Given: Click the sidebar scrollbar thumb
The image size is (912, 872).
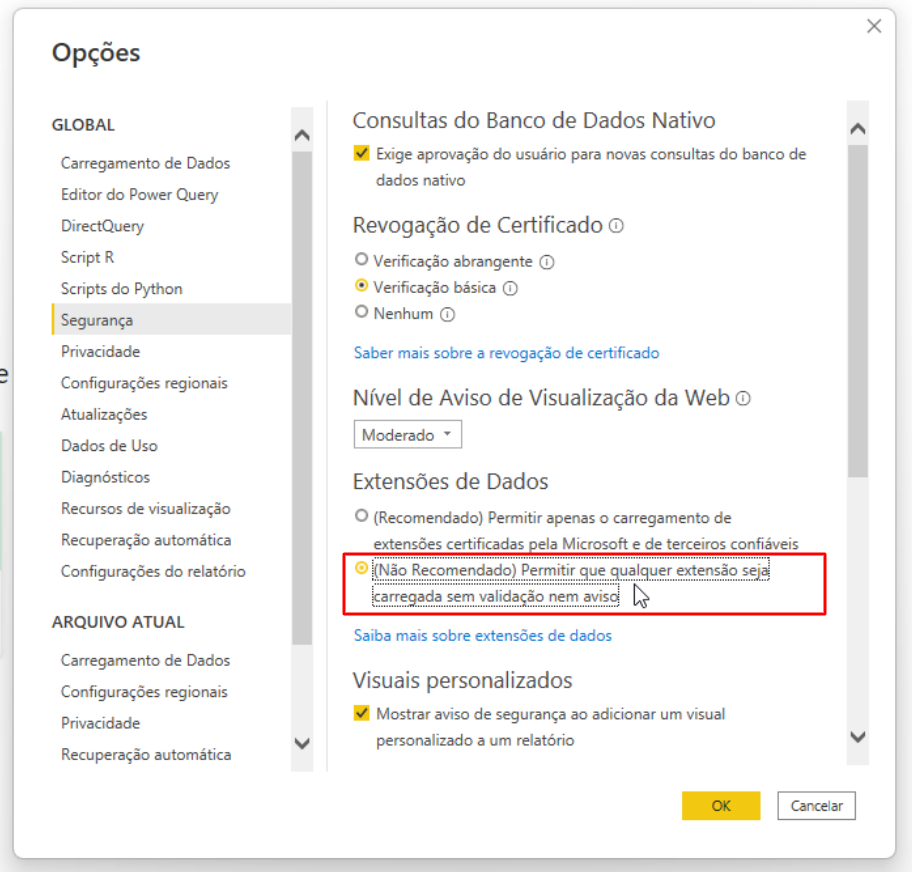Looking at the screenshot, I should [x=302, y=398].
